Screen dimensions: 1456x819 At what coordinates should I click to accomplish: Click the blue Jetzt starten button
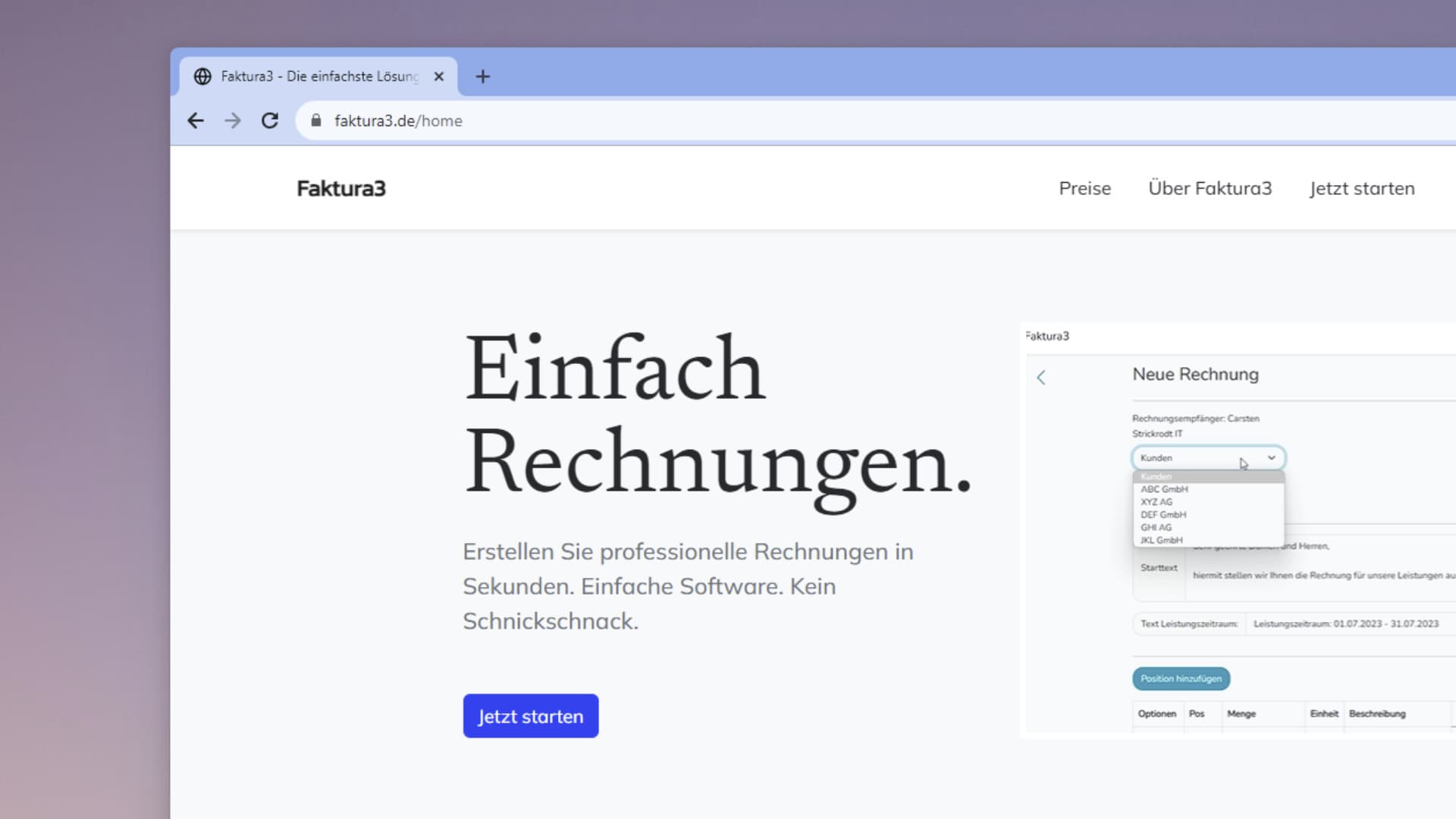pyautogui.click(x=531, y=716)
